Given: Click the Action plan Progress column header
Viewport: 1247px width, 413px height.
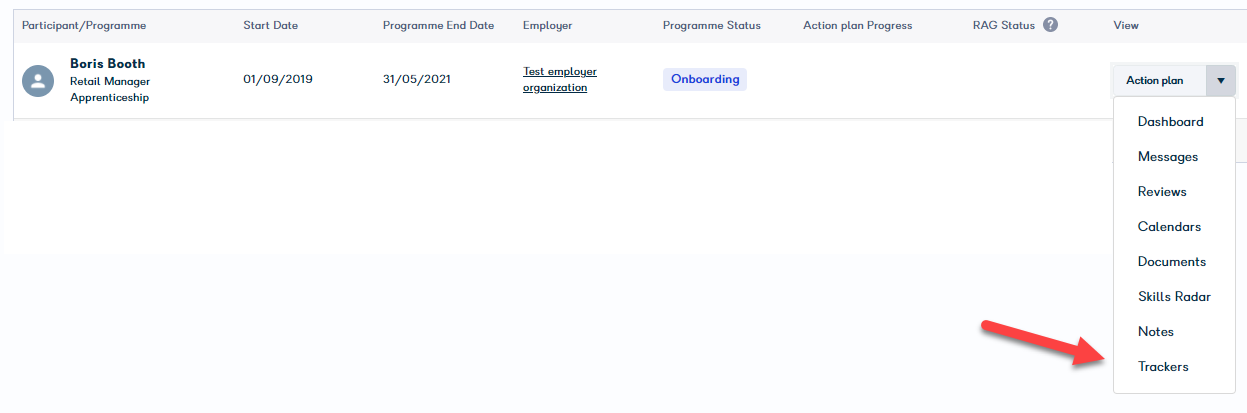Looking at the screenshot, I should tap(857, 26).
